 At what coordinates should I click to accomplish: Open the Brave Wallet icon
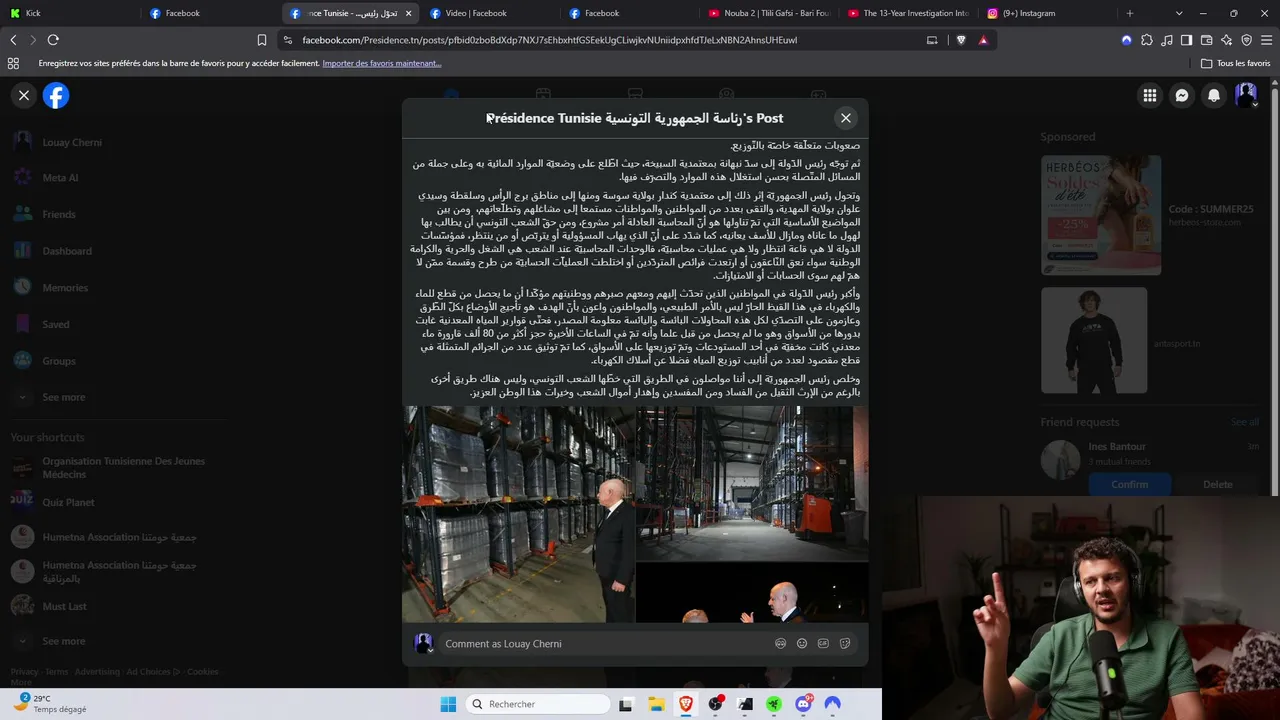1207,40
